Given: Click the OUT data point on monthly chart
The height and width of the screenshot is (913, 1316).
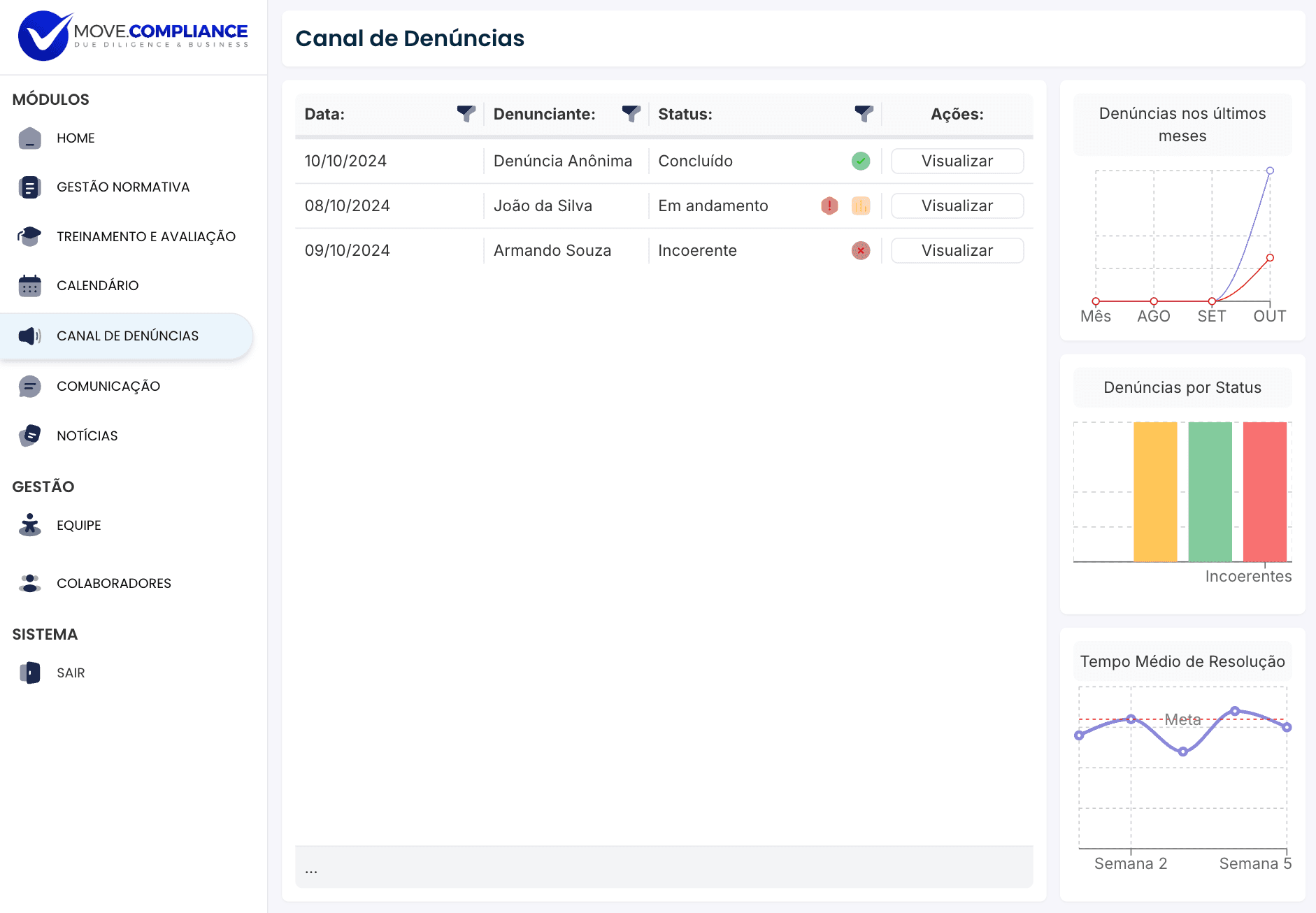Looking at the screenshot, I should 1270,171.
